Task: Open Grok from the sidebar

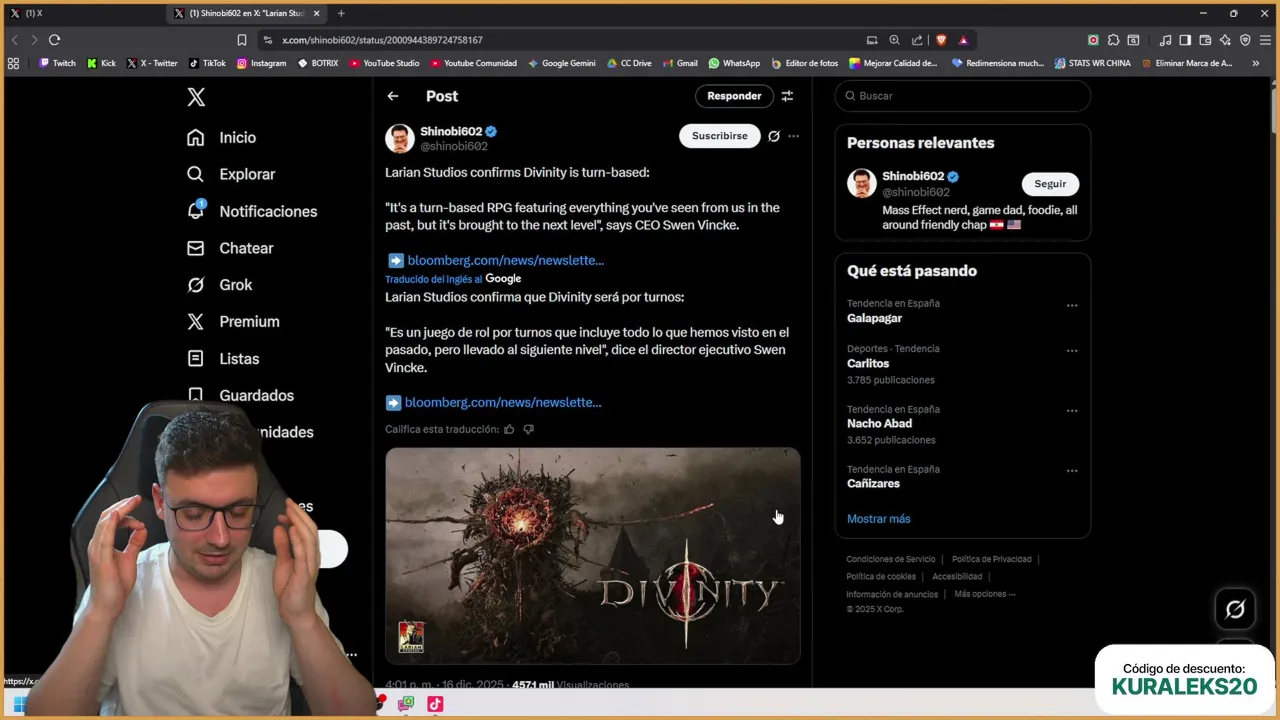Action: pos(220,285)
